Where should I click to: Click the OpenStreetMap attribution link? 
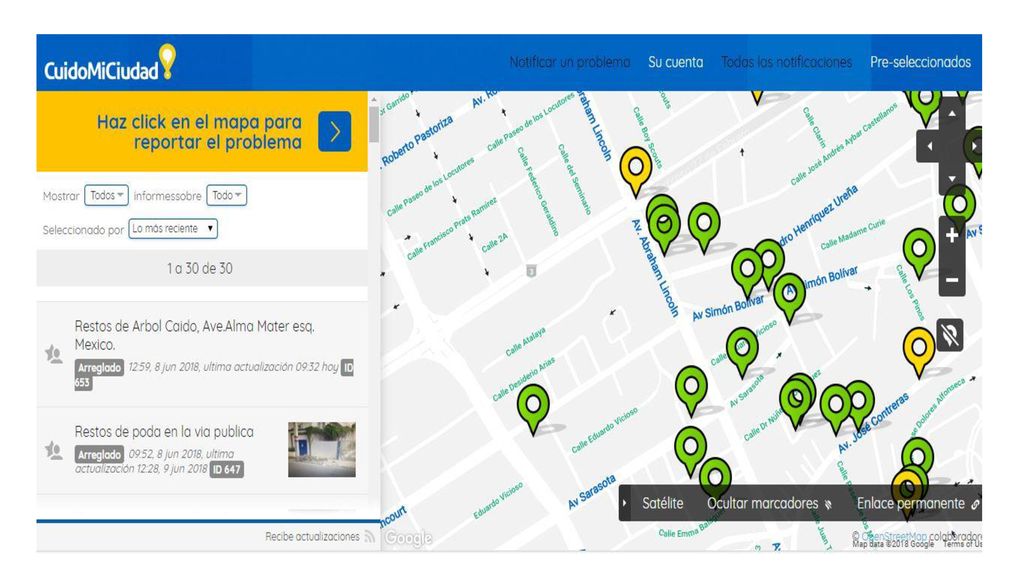point(895,536)
